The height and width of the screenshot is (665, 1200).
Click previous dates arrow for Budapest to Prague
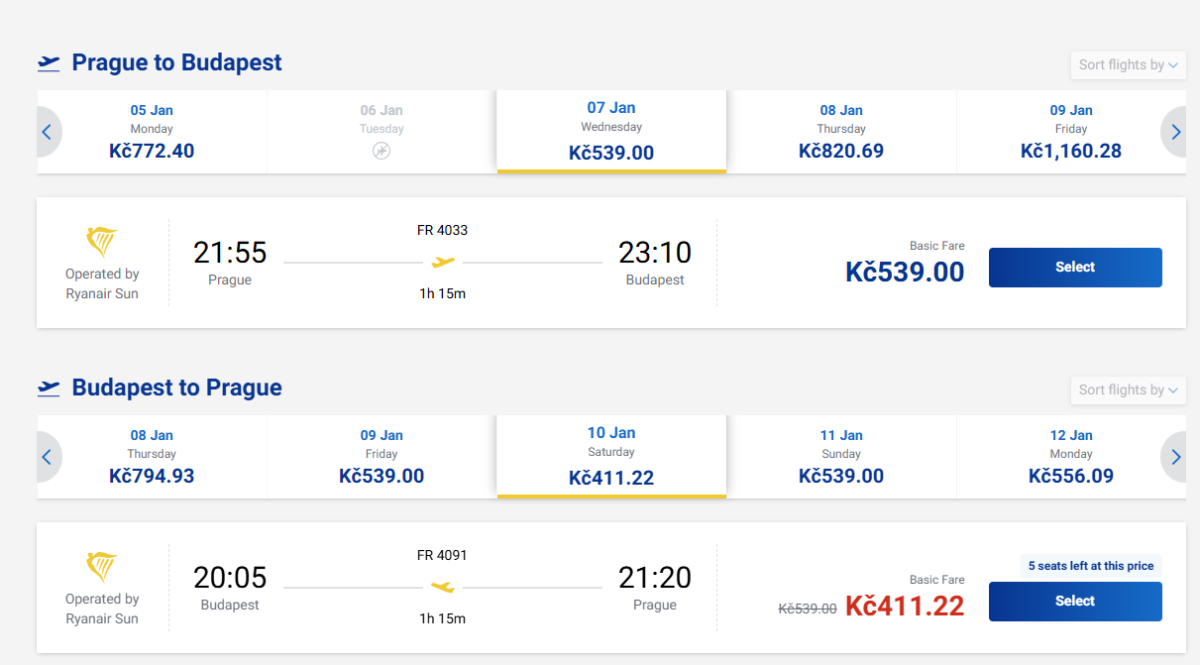click(x=47, y=457)
